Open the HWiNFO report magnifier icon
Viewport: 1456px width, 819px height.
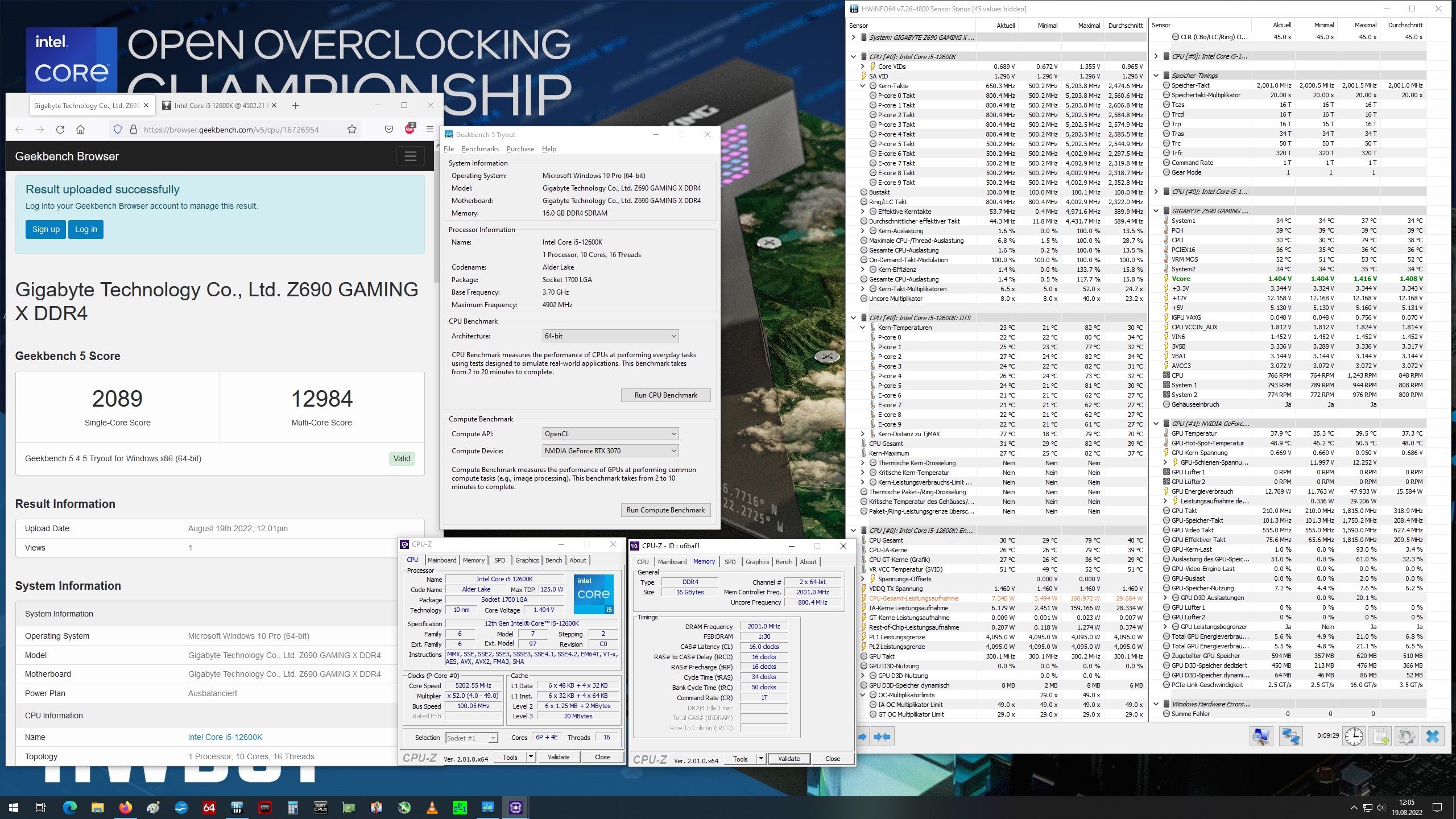coord(1261,736)
